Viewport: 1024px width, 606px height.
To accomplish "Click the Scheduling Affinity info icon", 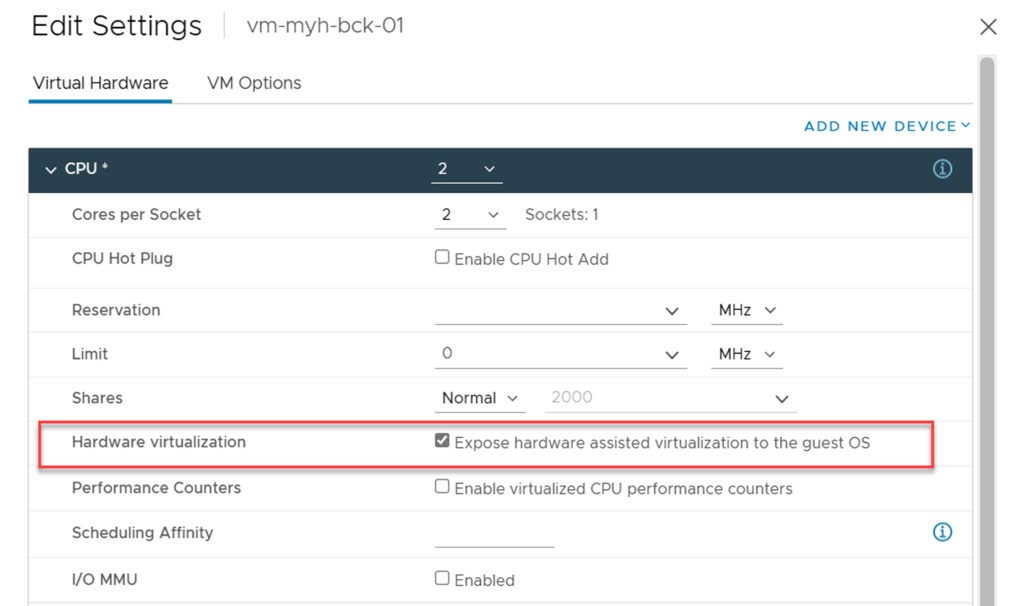I will click(942, 532).
